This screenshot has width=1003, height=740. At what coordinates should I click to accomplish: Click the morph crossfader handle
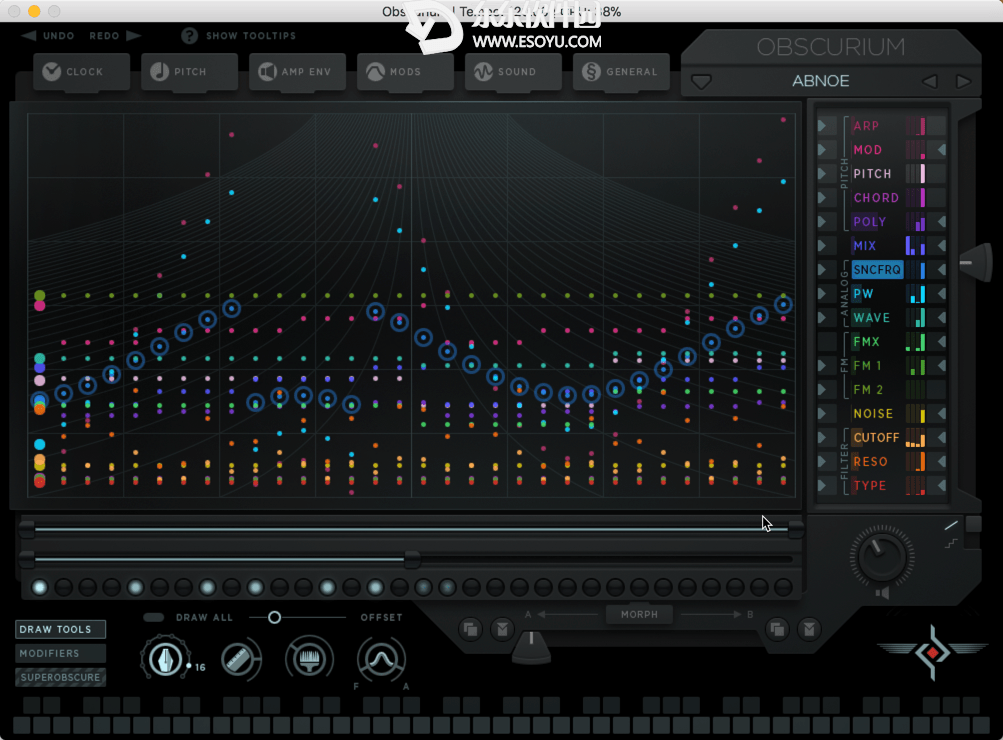click(531, 646)
